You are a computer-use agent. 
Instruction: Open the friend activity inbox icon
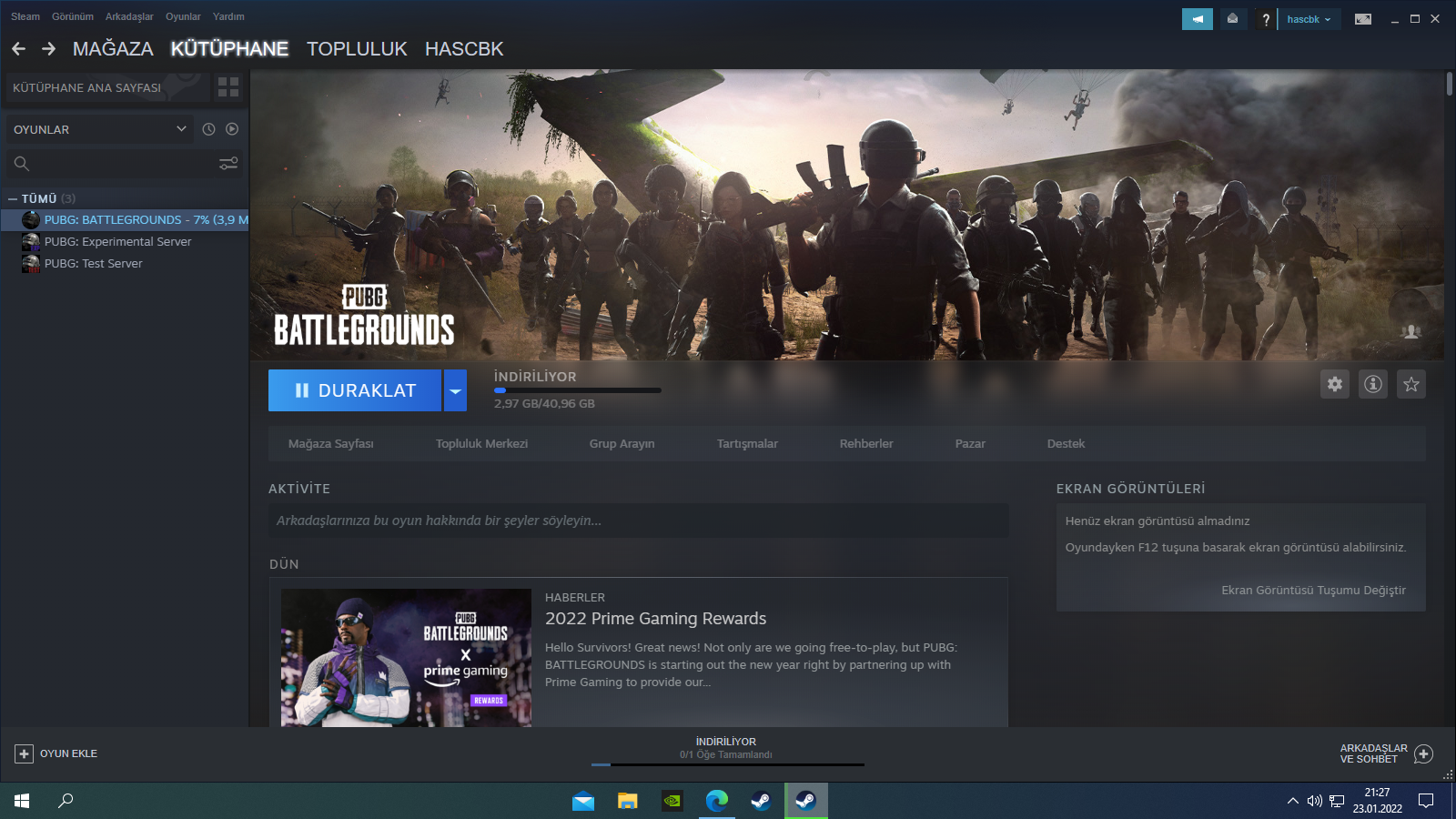(x=1233, y=19)
